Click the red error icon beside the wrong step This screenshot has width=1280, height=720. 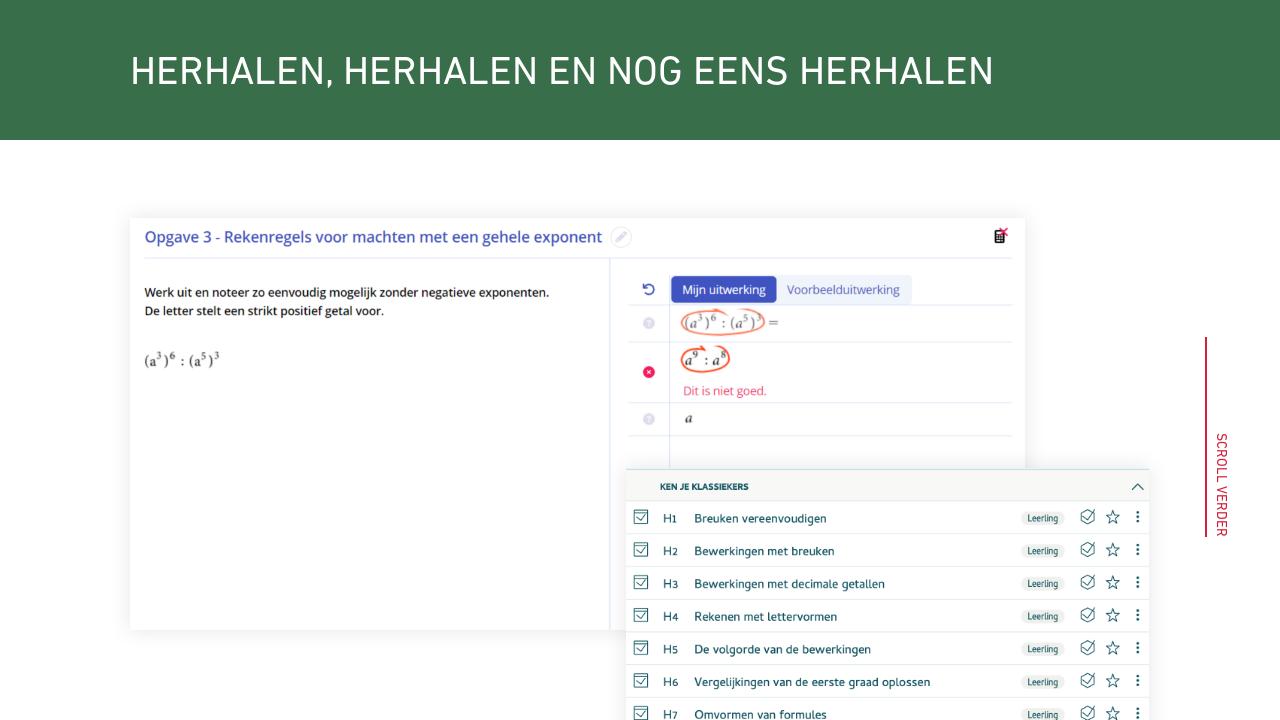pyautogui.click(x=648, y=372)
